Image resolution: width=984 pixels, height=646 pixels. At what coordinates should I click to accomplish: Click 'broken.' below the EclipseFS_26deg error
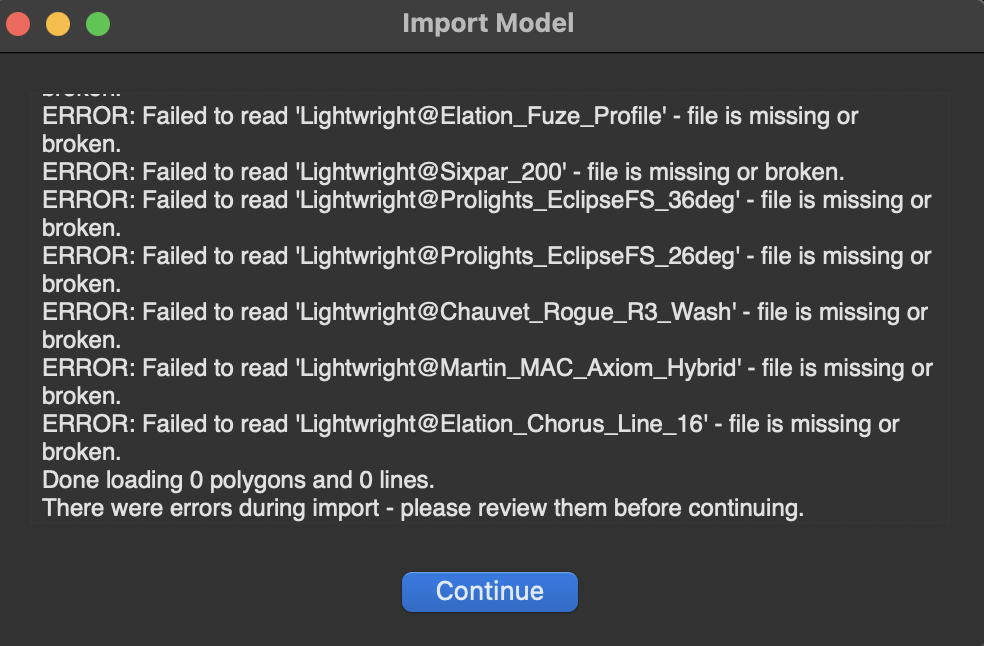81,284
